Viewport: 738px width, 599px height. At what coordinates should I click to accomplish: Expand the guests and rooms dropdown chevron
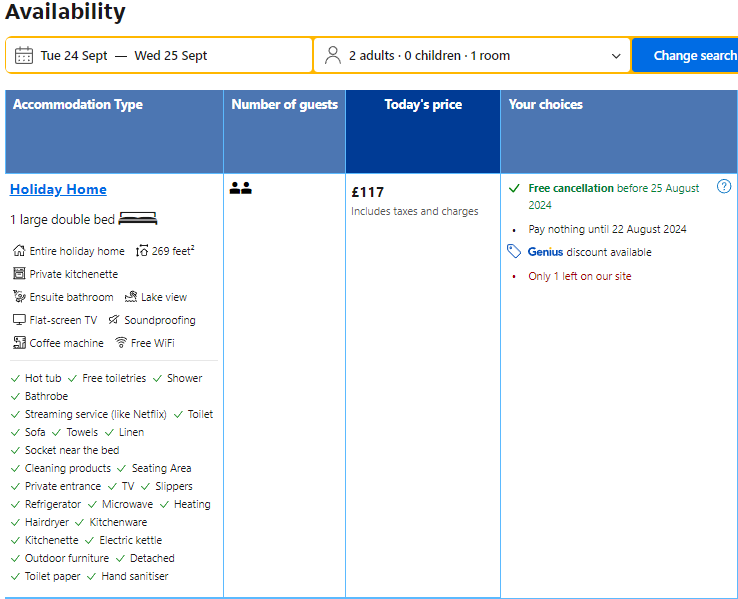616,56
